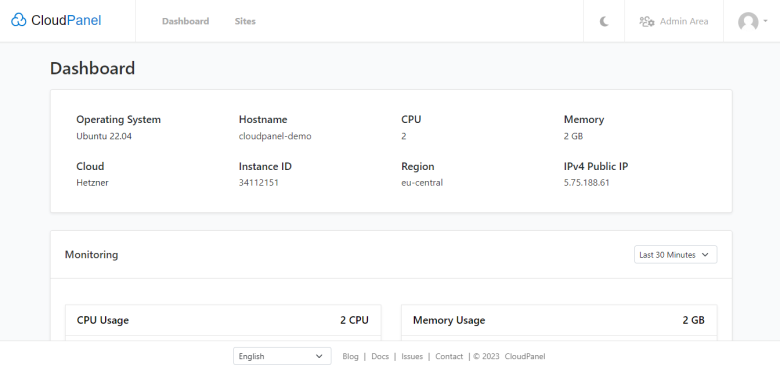Go to the Sites nav item
The image size is (780, 369).
pos(245,21)
